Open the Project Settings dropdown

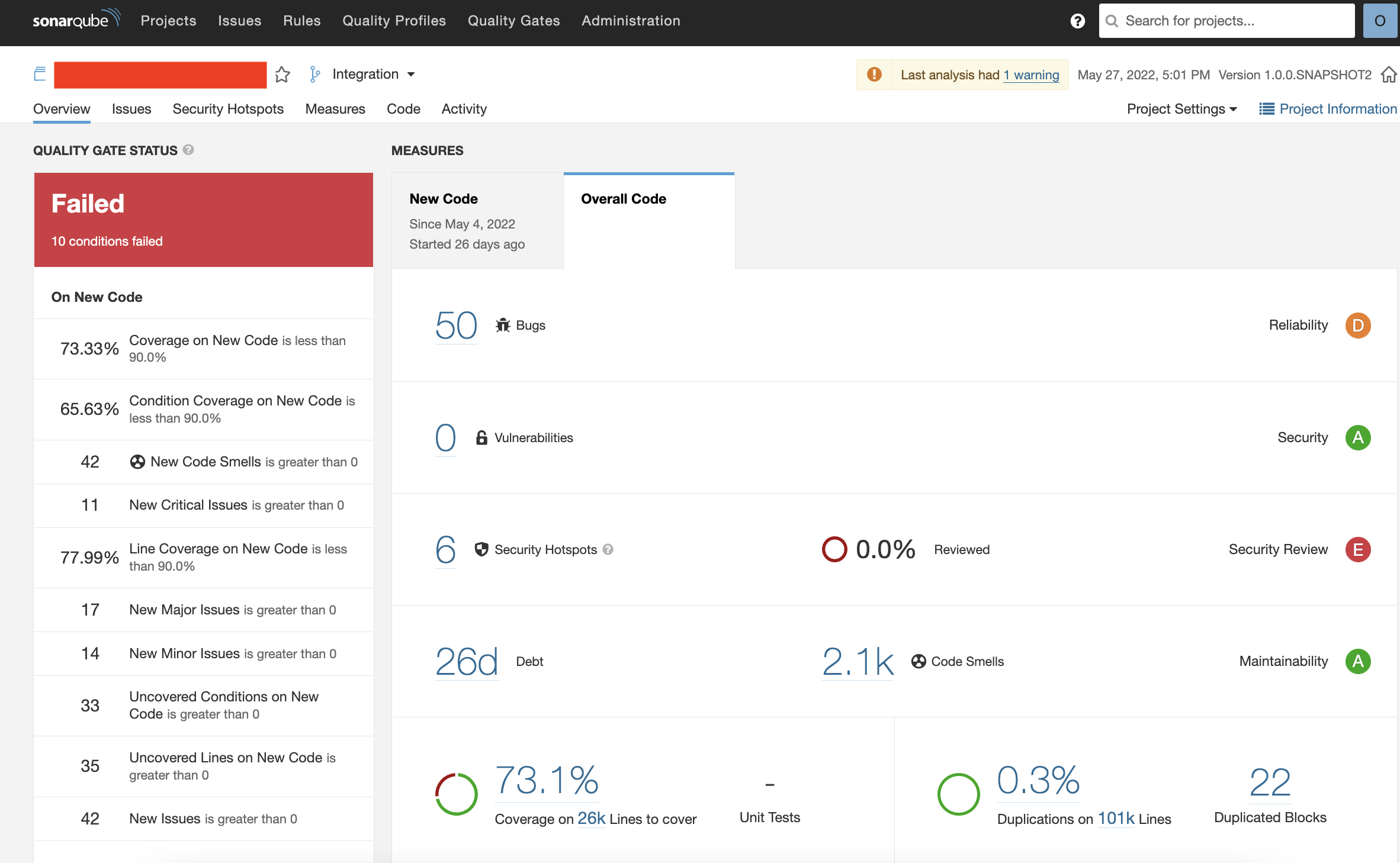pyautogui.click(x=1181, y=109)
